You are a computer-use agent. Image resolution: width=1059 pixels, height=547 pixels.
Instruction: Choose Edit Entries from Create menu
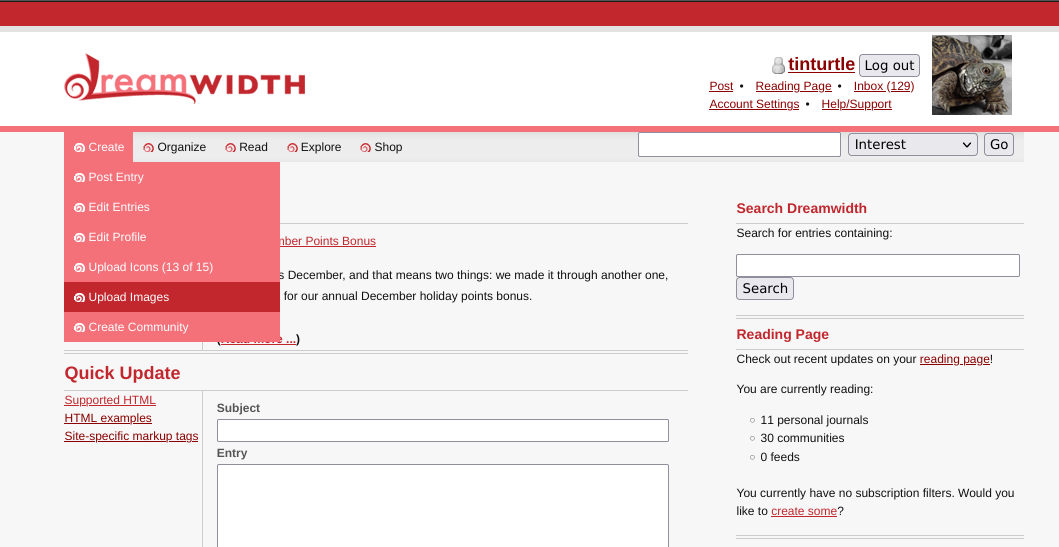click(x=172, y=207)
